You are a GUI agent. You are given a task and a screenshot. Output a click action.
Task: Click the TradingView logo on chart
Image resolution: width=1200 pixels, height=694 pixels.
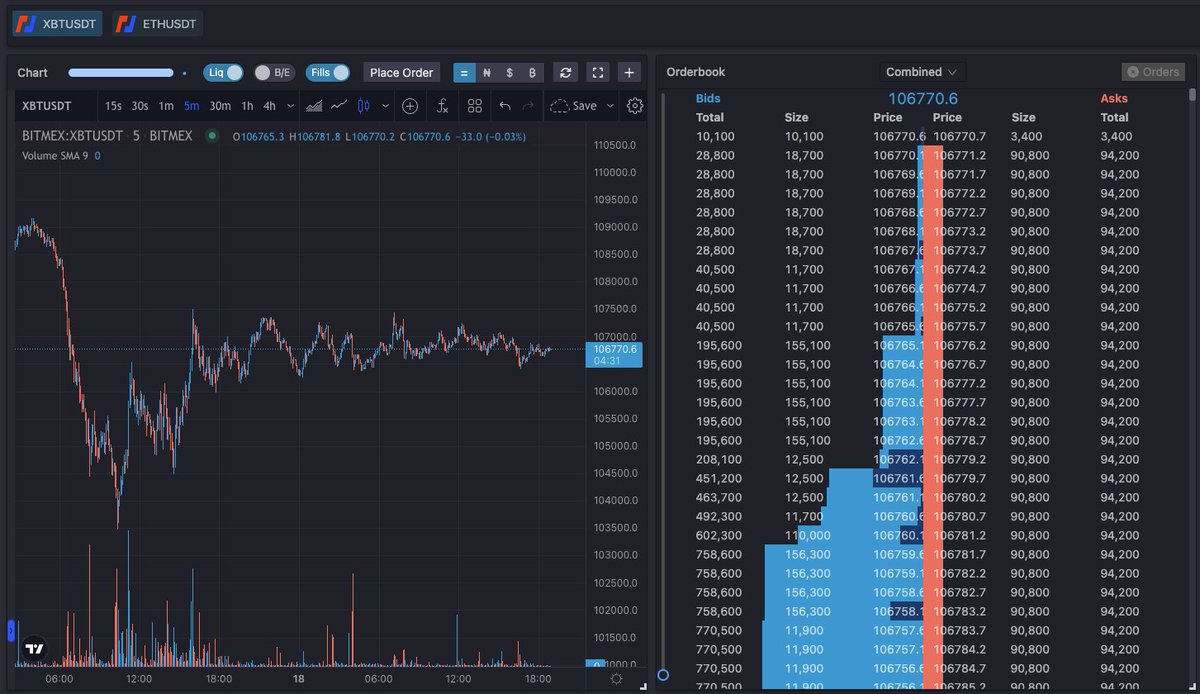35,648
